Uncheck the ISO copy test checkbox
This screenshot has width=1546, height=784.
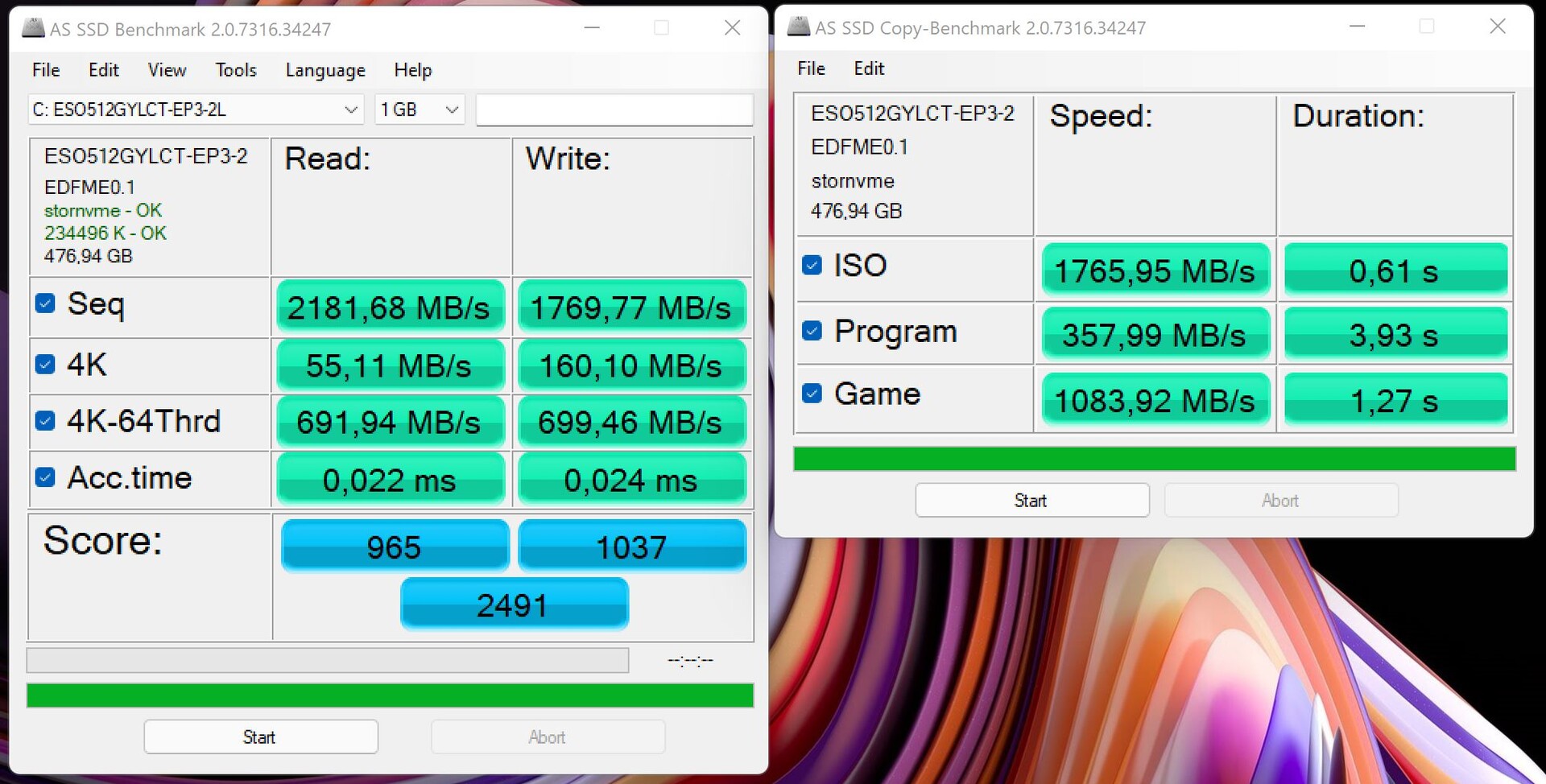pos(812,266)
